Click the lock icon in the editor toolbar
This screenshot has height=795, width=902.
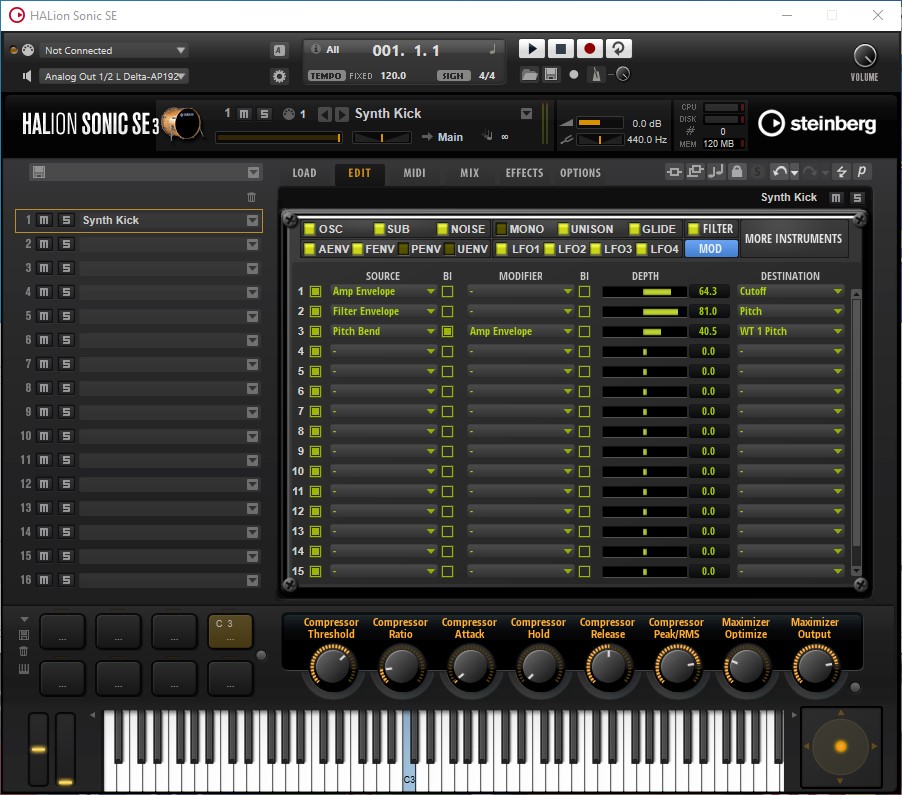point(737,172)
